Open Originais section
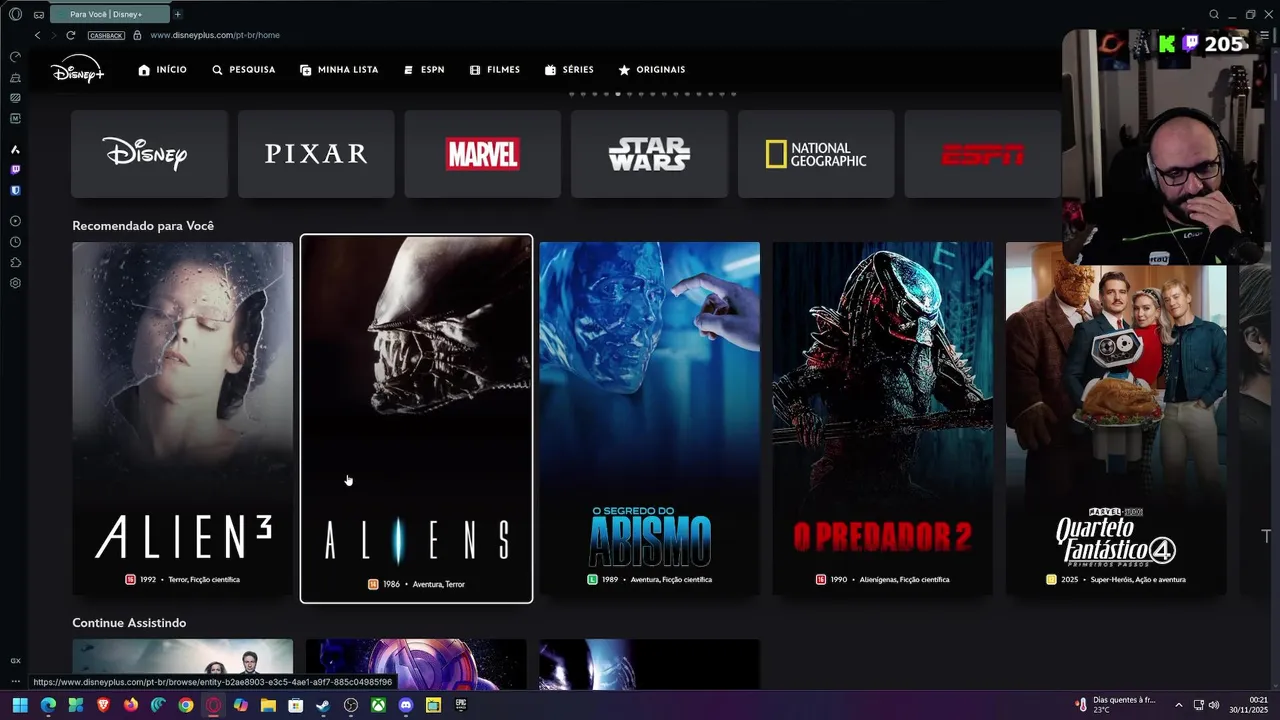This screenshot has height=720, width=1280. (x=652, y=70)
